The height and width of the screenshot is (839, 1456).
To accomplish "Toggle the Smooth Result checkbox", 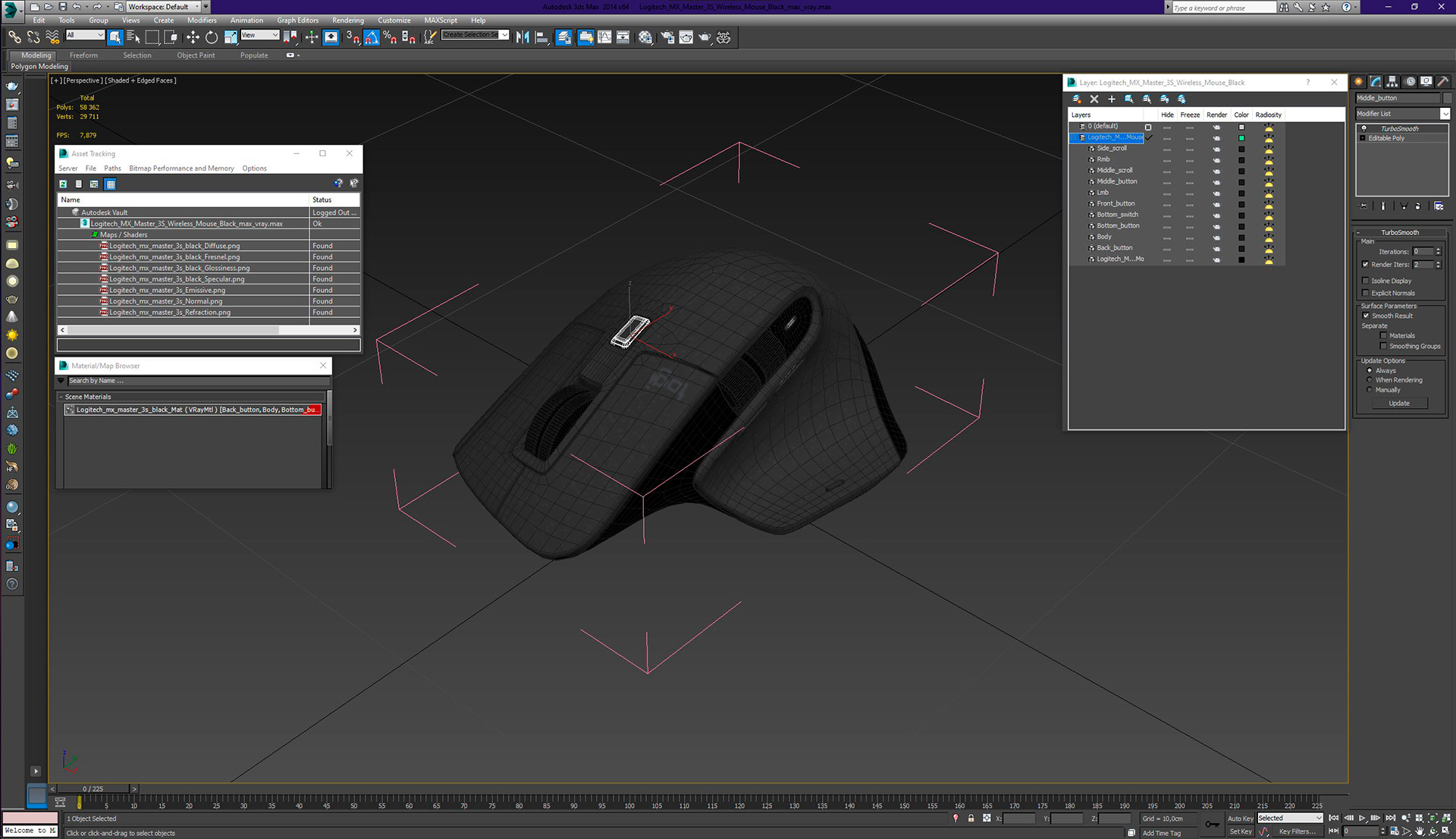I will (1366, 316).
